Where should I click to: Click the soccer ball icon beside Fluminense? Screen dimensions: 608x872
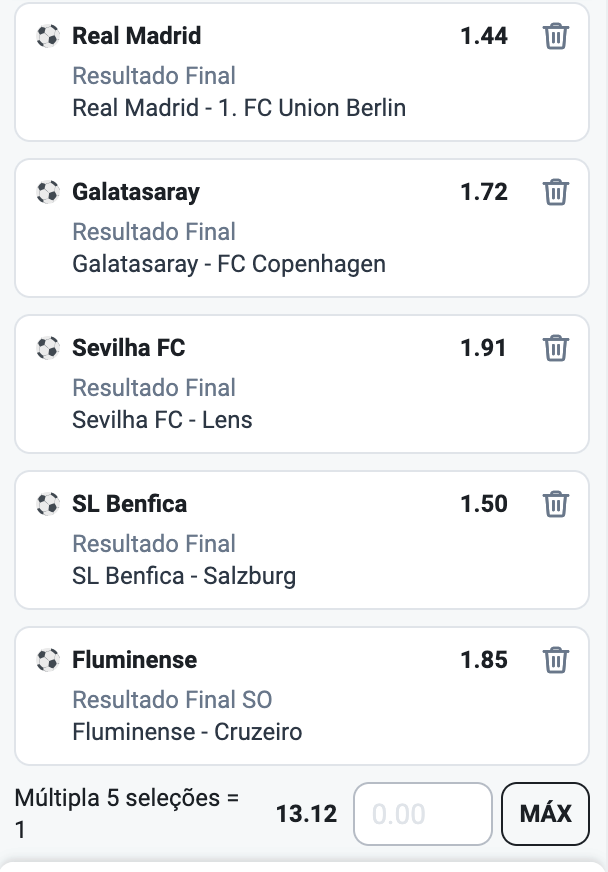click(48, 660)
